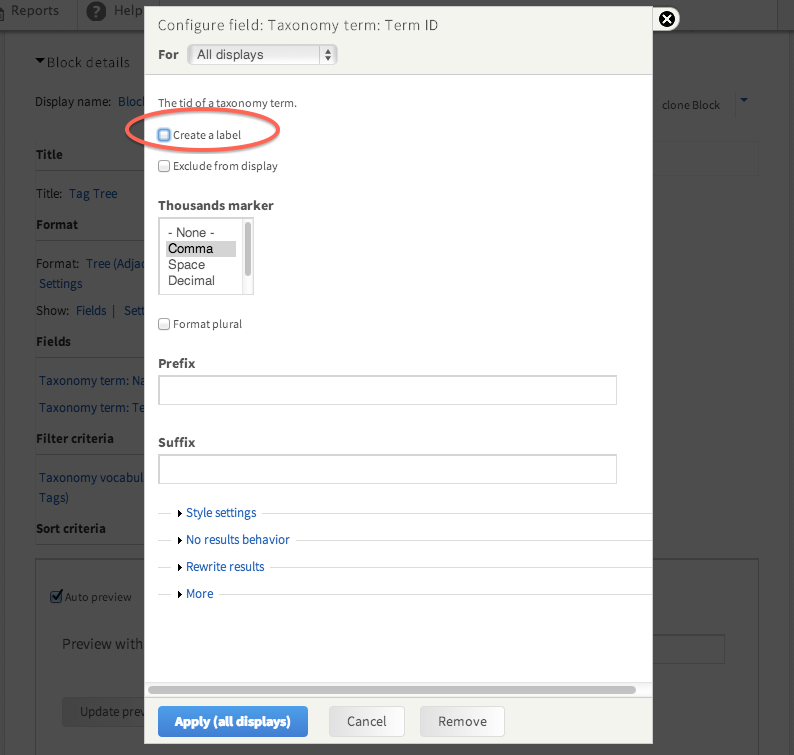This screenshot has height=755, width=794.
Task: Click the Help icon in toolbar
Action: [x=96, y=11]
